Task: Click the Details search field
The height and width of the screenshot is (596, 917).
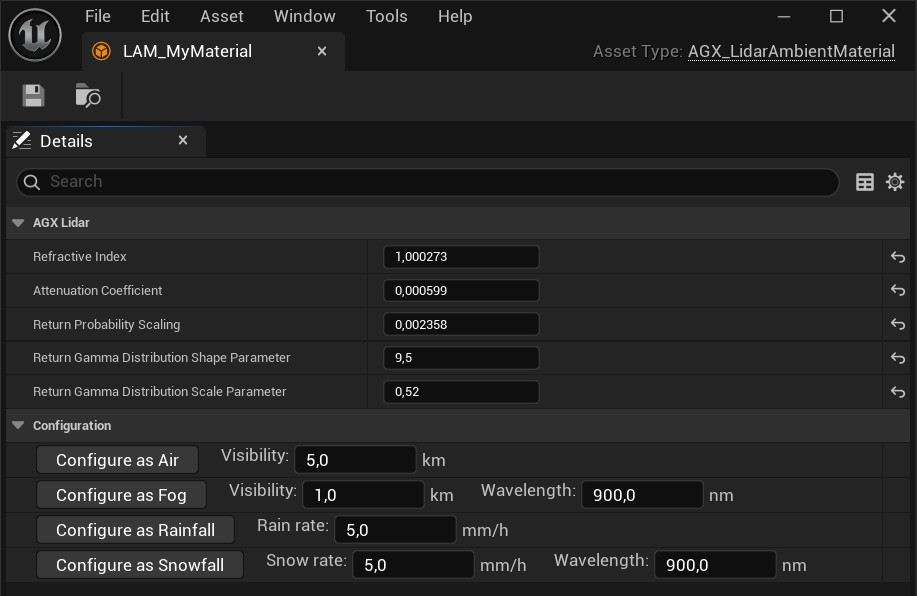Action: coord(430,182)
